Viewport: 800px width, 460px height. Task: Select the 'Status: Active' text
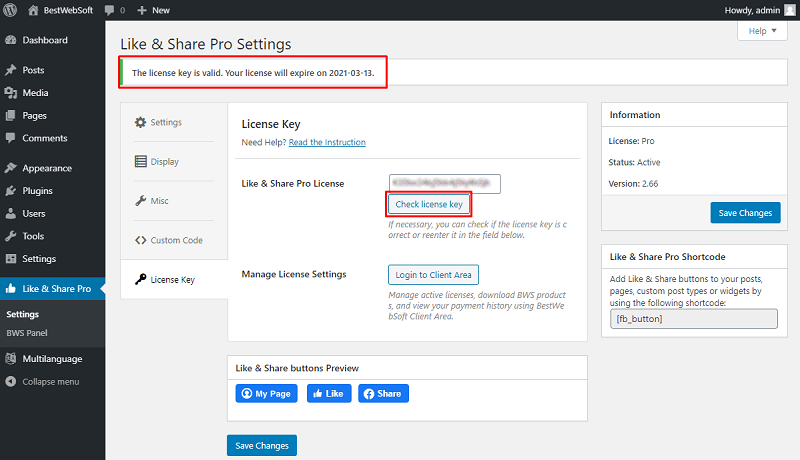634,163
